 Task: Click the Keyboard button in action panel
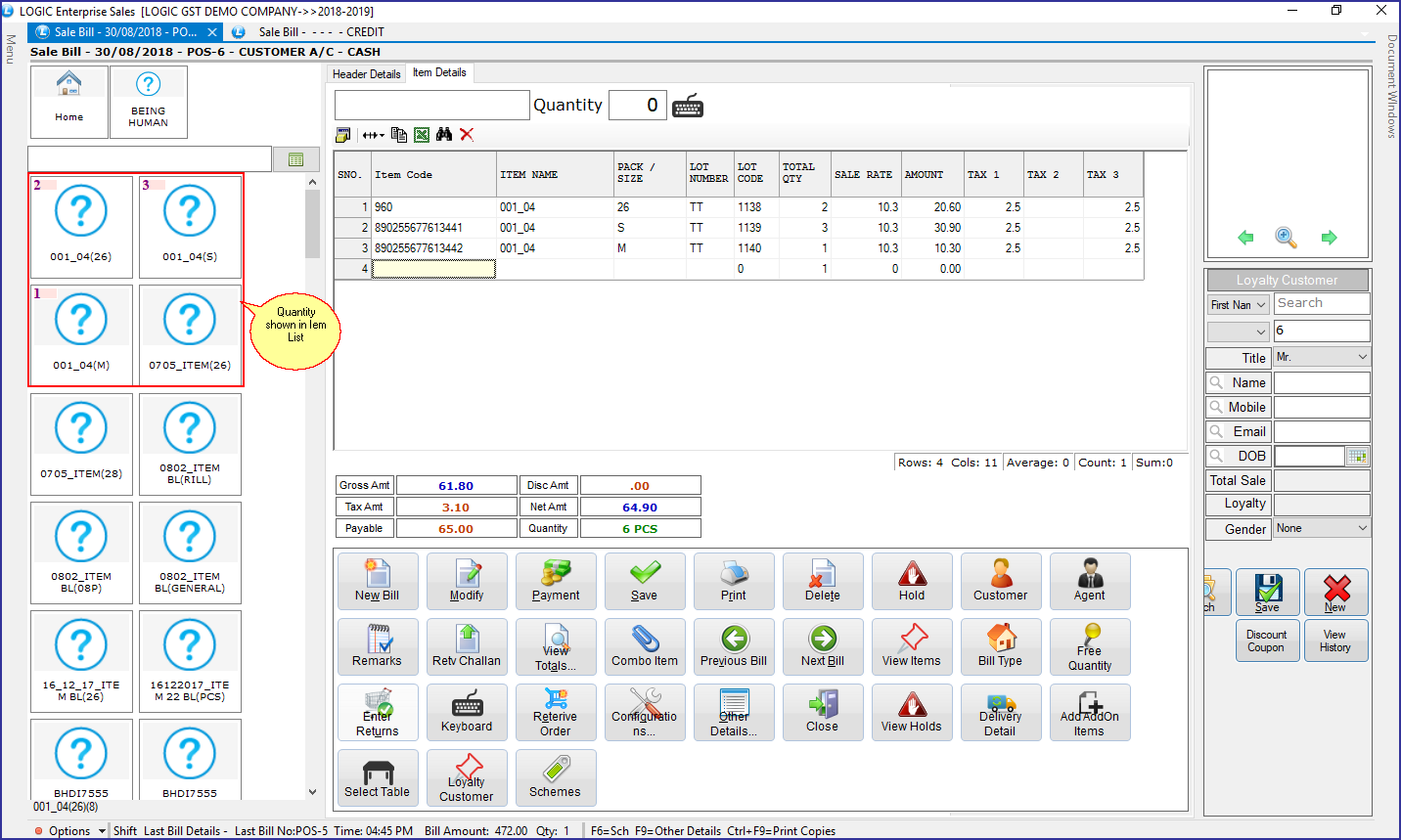tap(467, 712)
